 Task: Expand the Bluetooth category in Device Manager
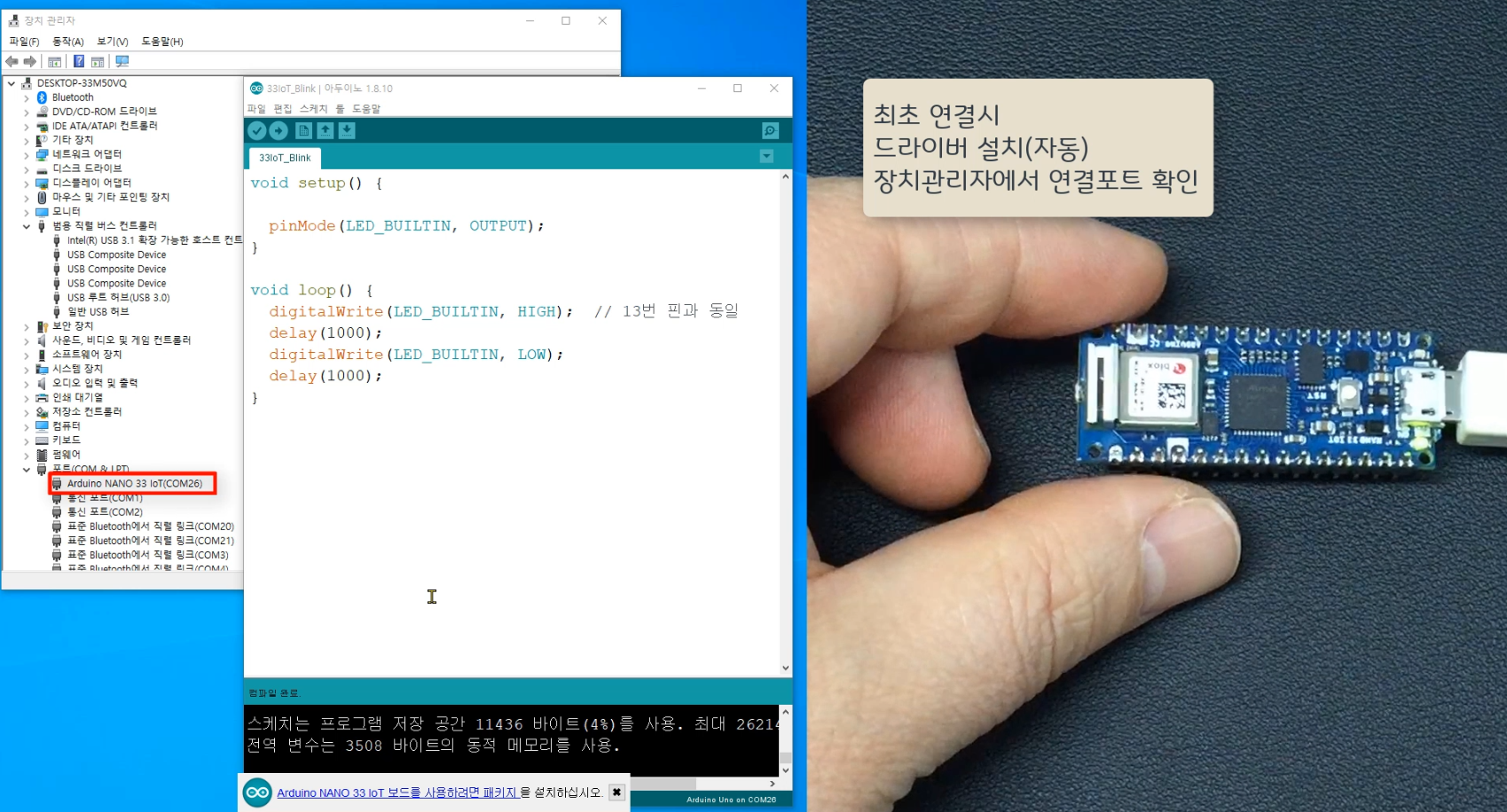[27, 98]
